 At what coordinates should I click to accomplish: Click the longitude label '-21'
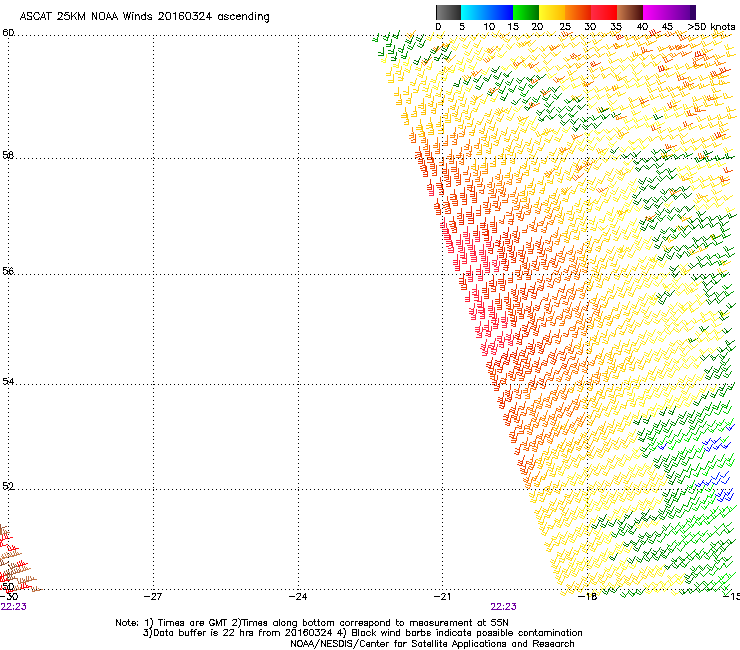443,596
